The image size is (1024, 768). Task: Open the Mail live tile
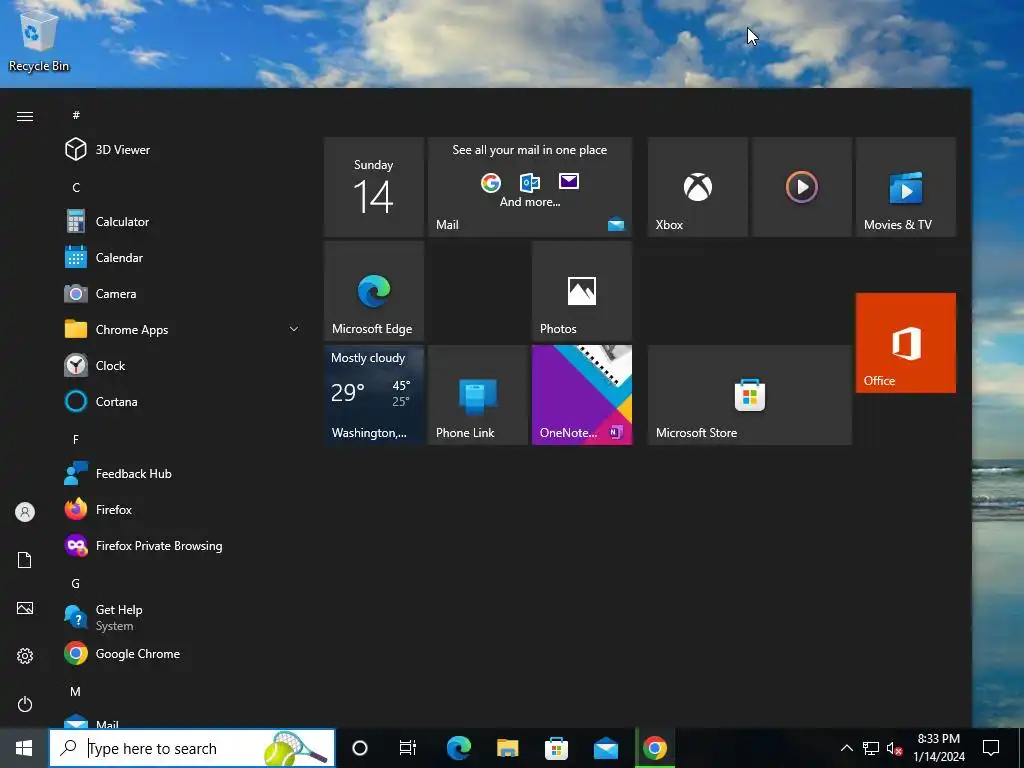(x=530, y=187)
